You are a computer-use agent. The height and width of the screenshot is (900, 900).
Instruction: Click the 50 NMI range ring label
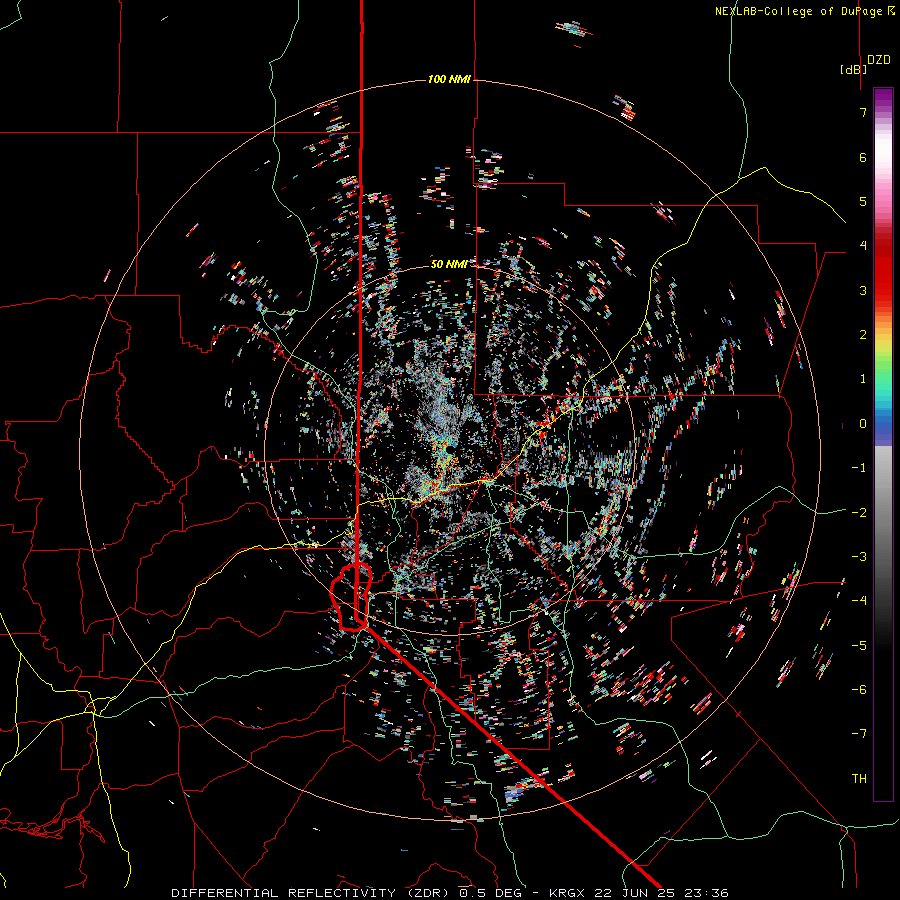[x=448, y=264]
